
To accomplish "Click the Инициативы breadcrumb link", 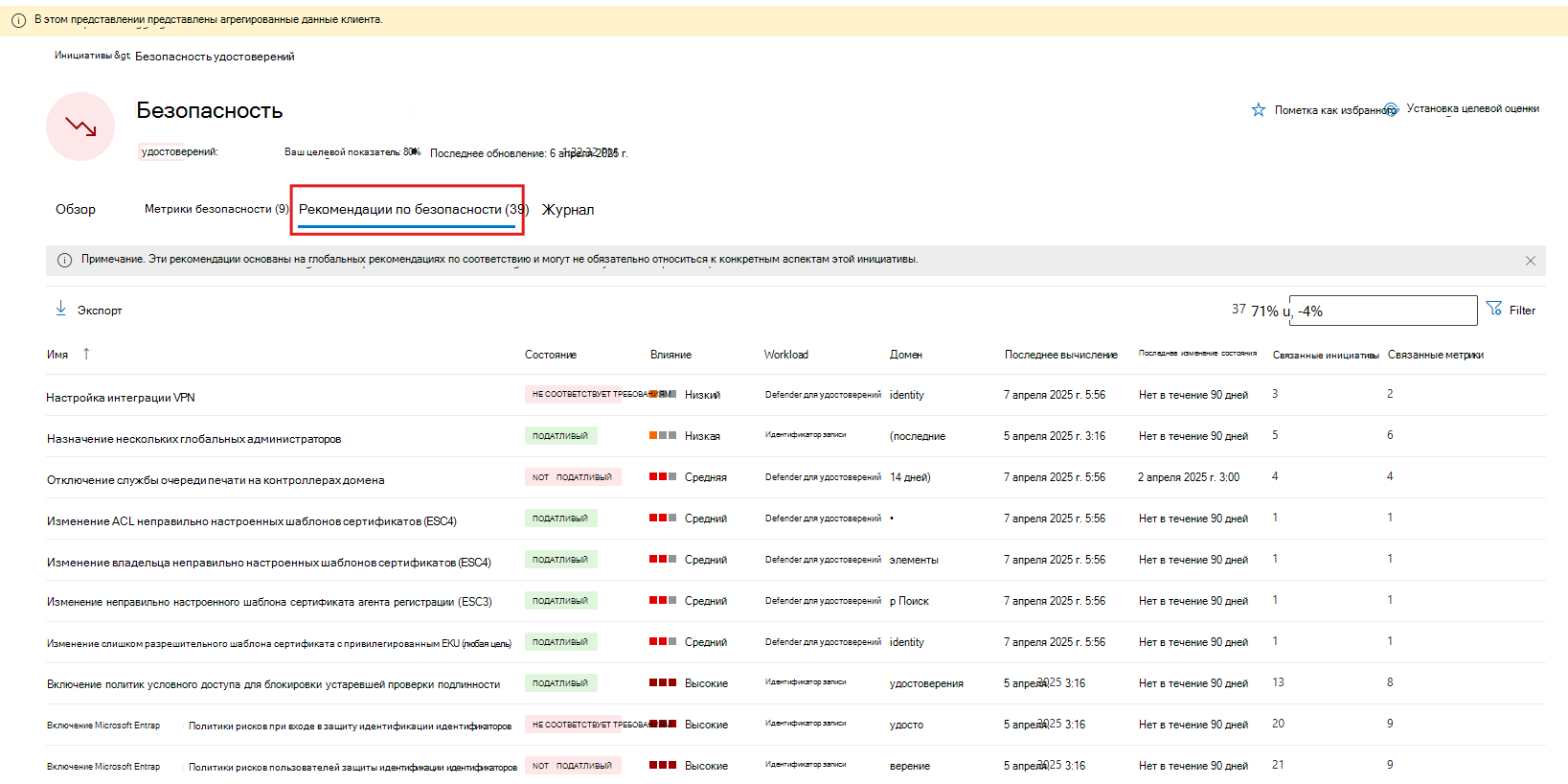I will (x=92, y=56).
